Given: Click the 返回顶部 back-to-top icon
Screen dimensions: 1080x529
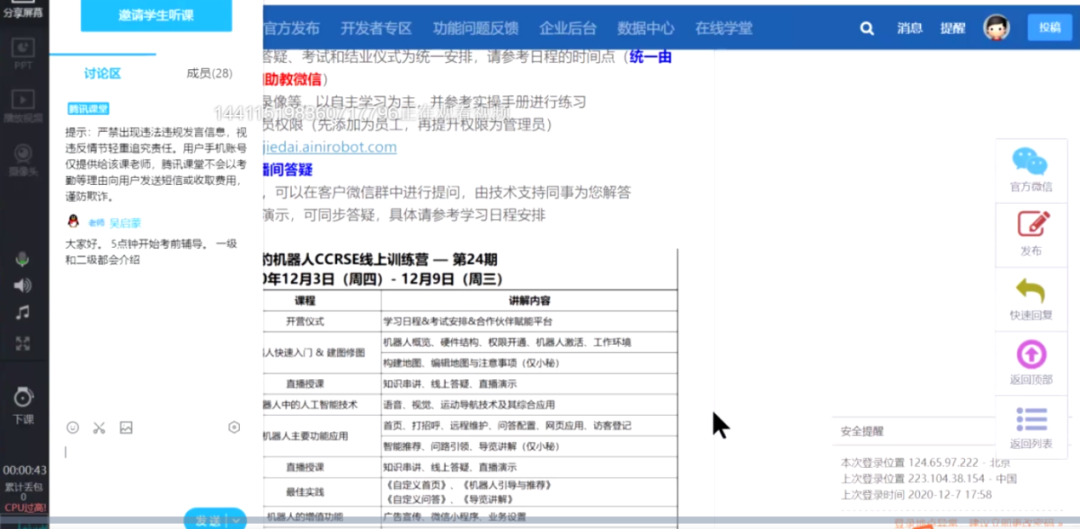Looking at the screenshot, I should click(x=1031, y=363).
